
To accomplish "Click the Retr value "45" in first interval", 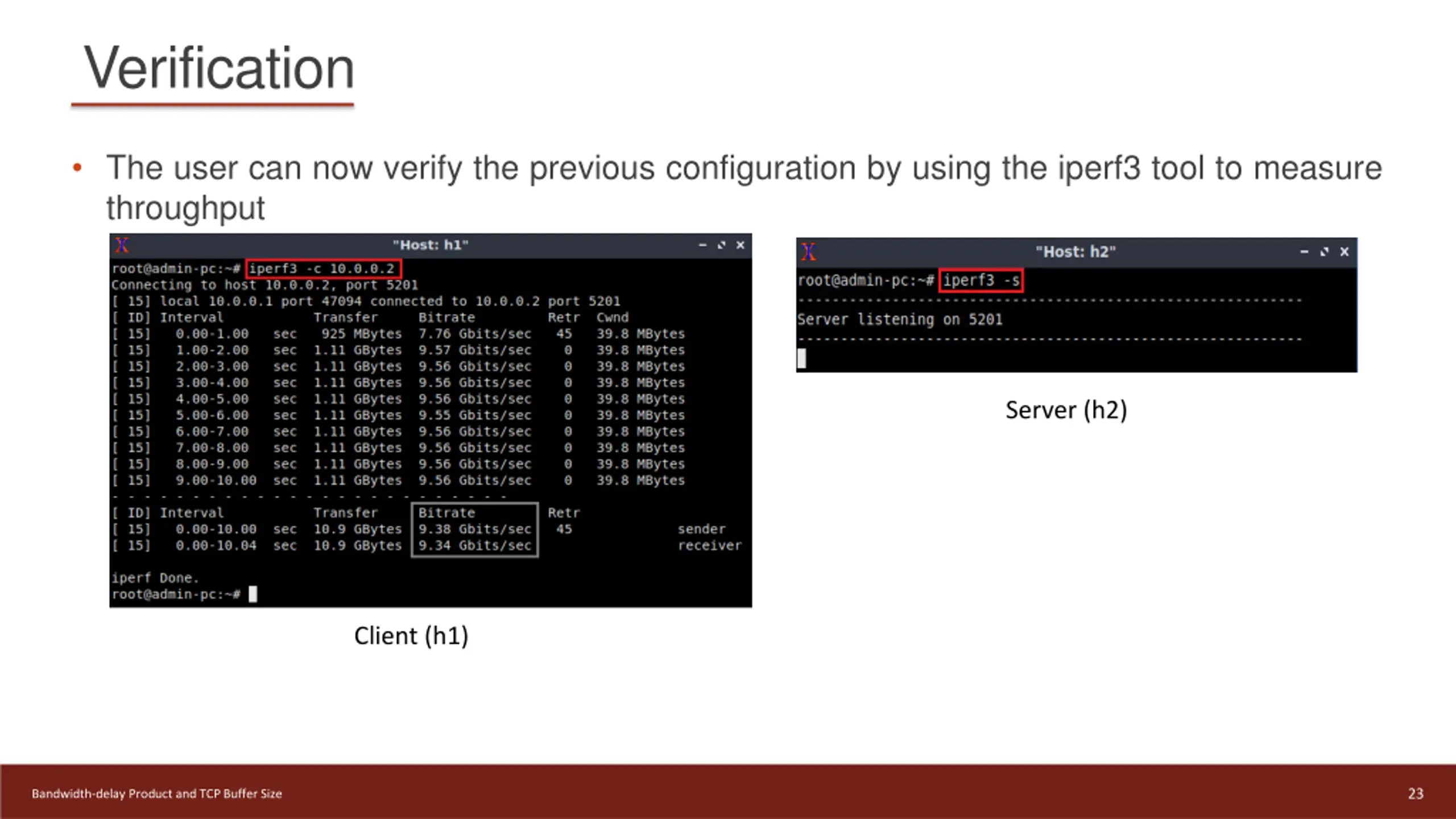I will point(564,334).
